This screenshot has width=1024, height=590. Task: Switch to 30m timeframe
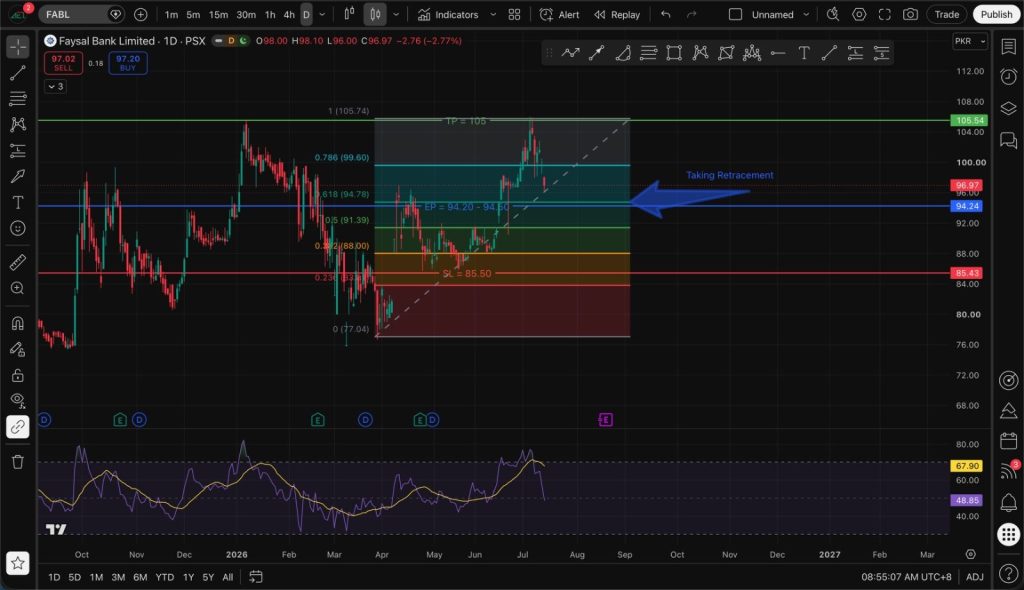[x=246, y=14]
